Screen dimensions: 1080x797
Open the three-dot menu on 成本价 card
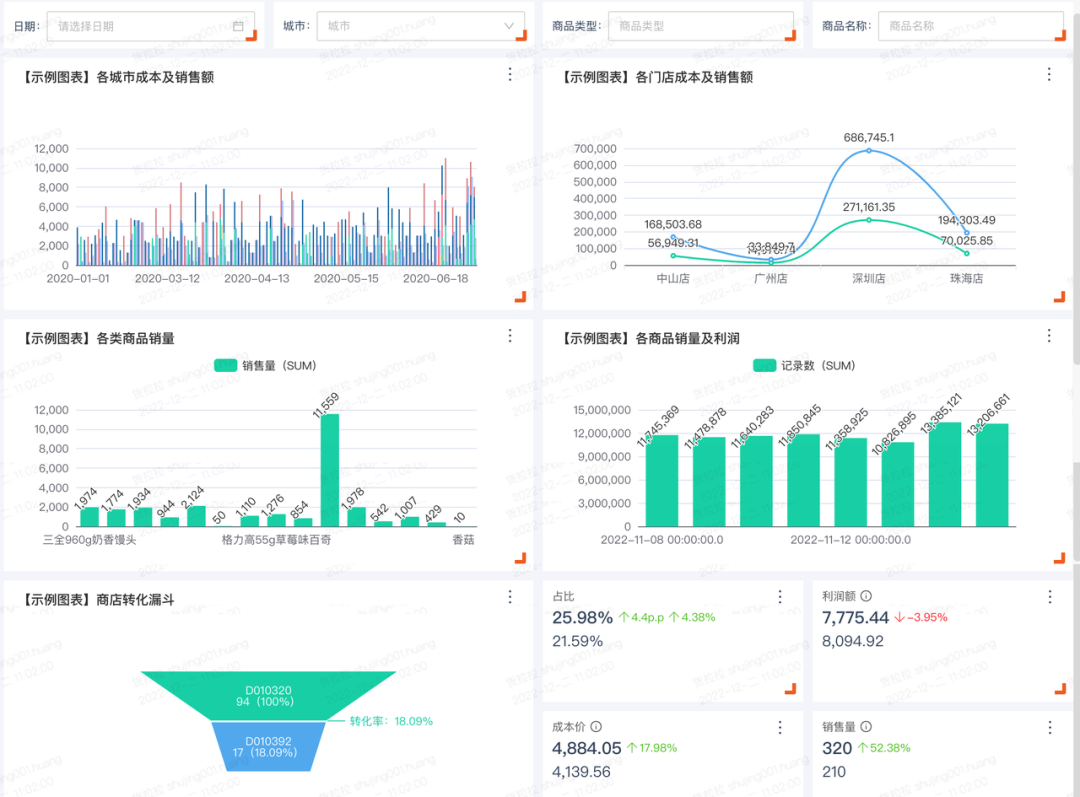pos(780,727)
